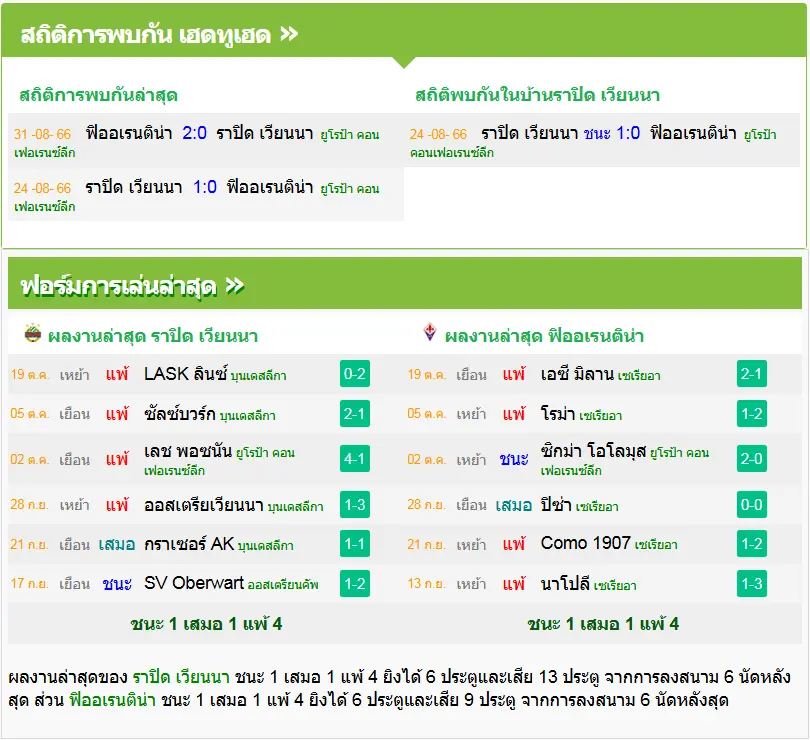Click the สถิติการพบกันล่าสุด heading
This screenshot has height=740, width=810.
tap(99, 95)
